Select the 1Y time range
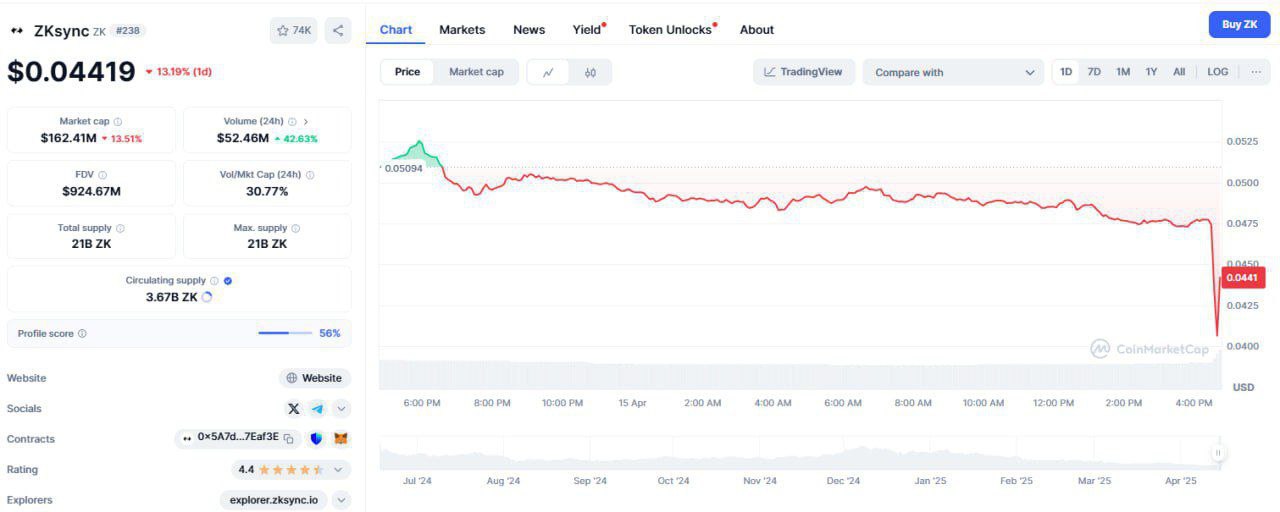 point(1151,72)
